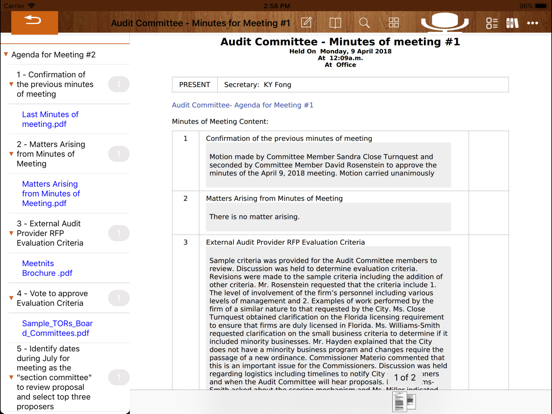This screenshot has height=414, width=552.
Task: Tap count badge beside Confirmation of previous minutes
Action: (x=119, y=84)
